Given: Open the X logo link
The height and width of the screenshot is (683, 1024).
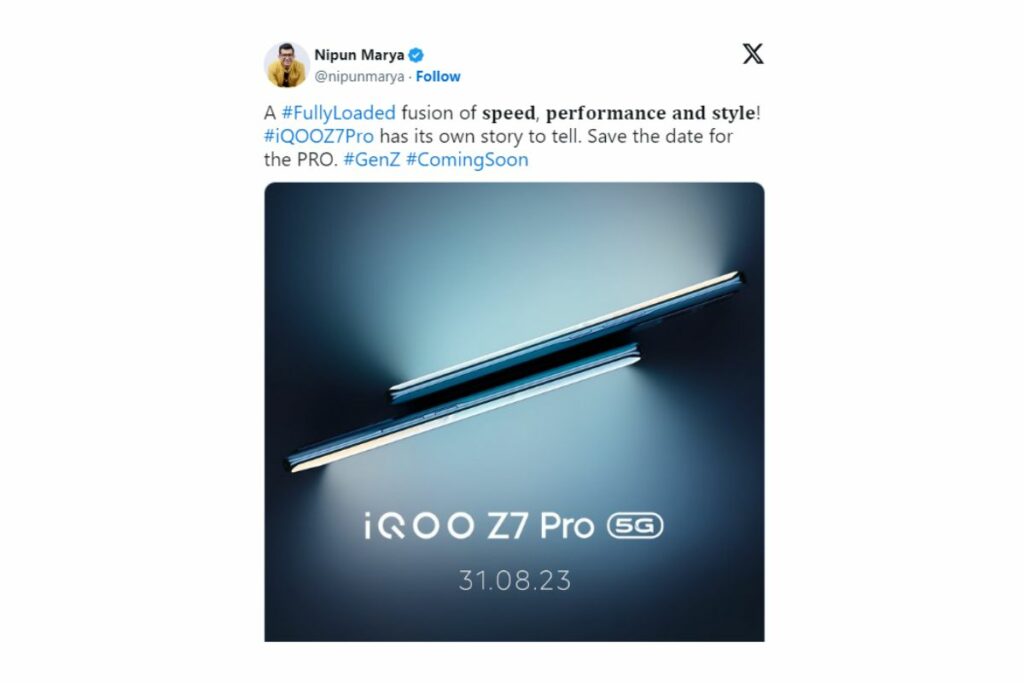Looking at the screenshot, I should (752, 54).
